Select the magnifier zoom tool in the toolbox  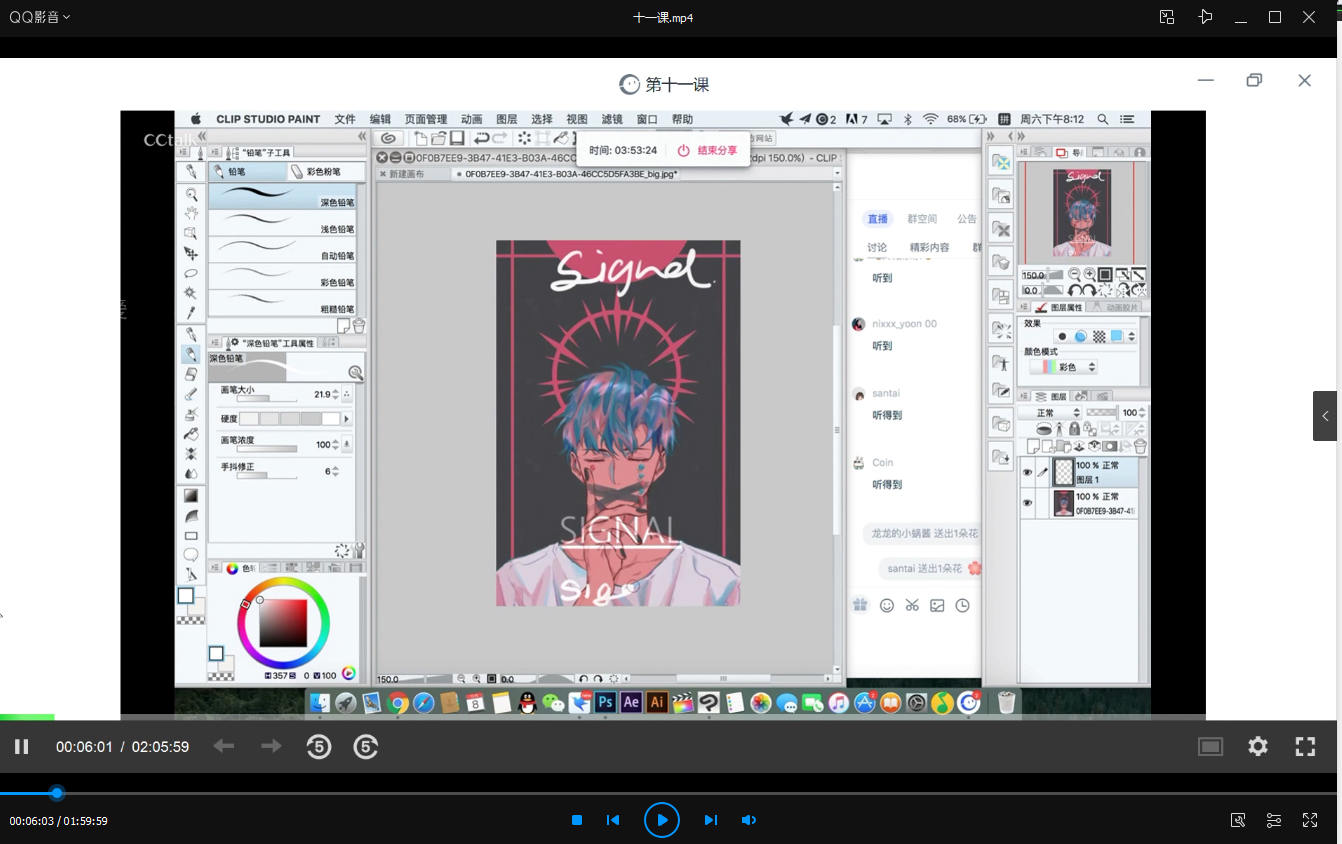[191, 195]
